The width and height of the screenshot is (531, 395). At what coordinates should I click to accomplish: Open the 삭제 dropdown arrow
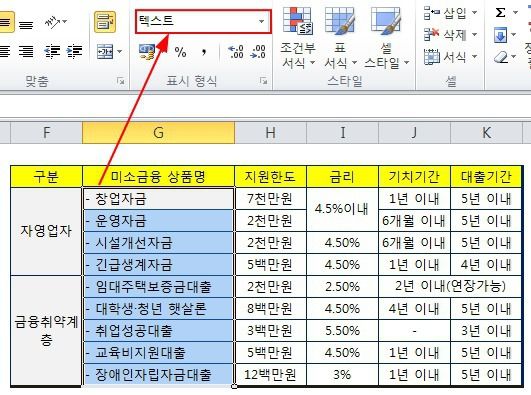474,35
